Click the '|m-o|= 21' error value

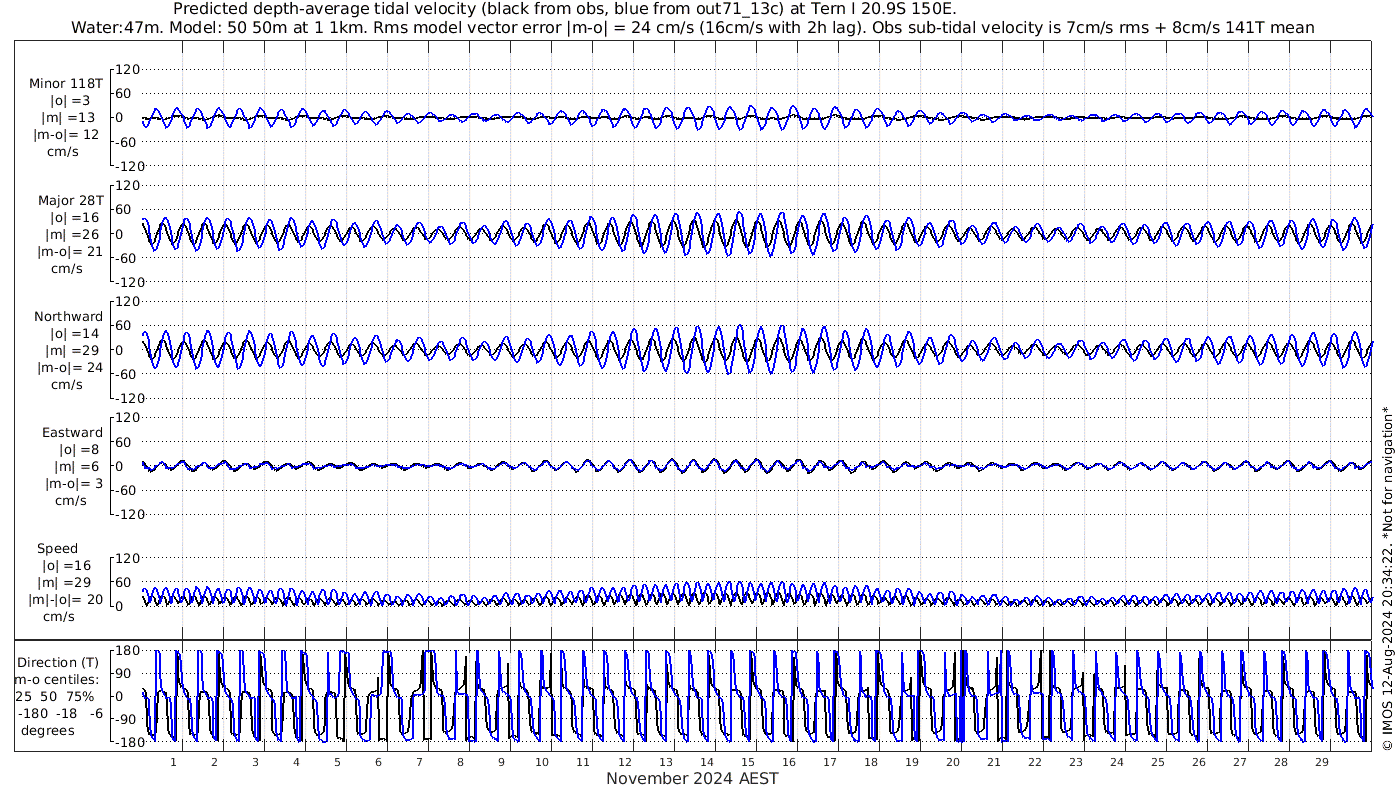point(66,252)
